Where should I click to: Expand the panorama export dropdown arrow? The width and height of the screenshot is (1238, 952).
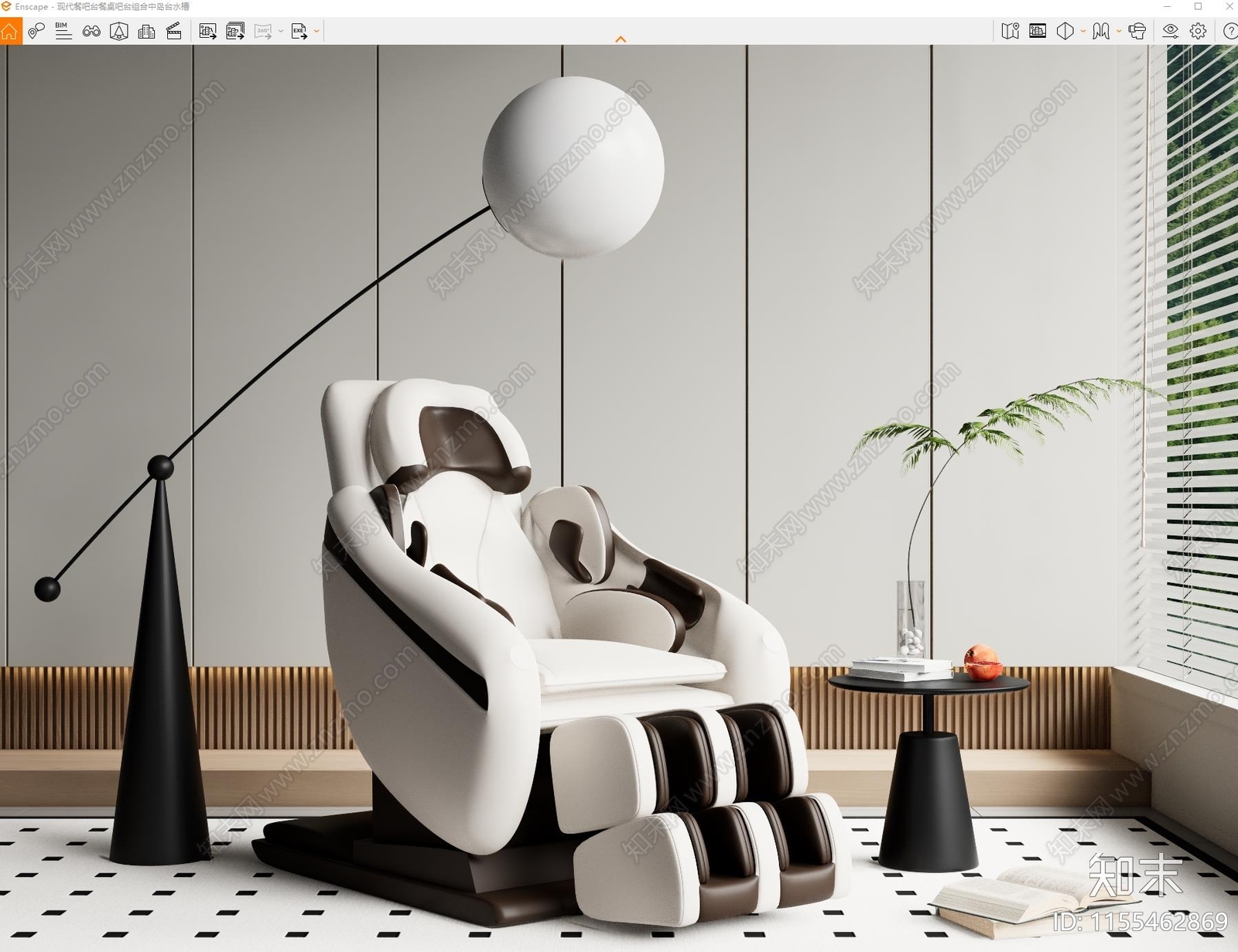click(x=281, y=32)
